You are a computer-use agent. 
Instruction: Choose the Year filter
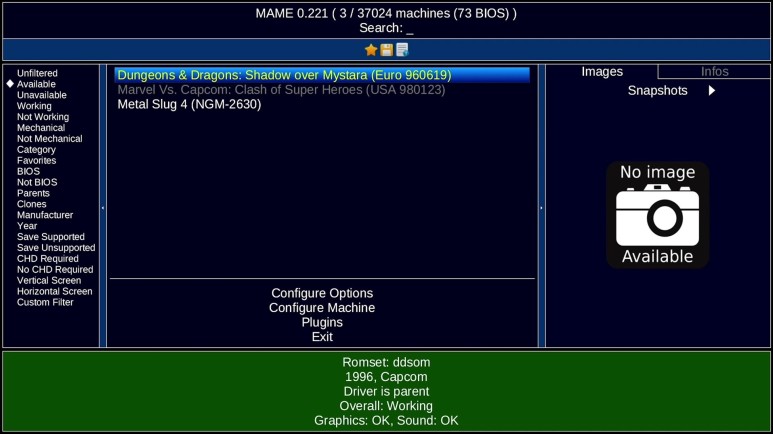(x=27, y=226)
